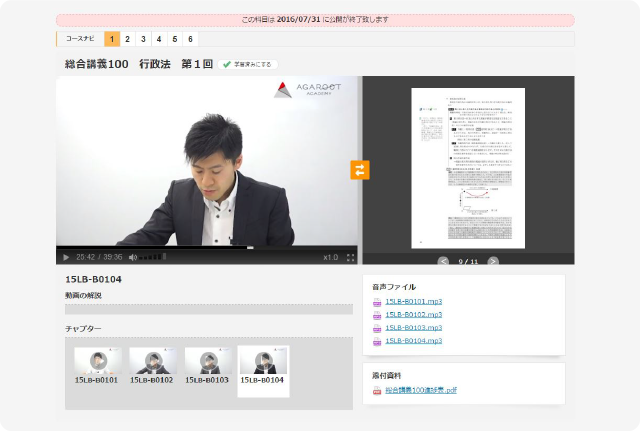Open 15LB-B0104.mp3 audio link

click(x=413, y=340)
